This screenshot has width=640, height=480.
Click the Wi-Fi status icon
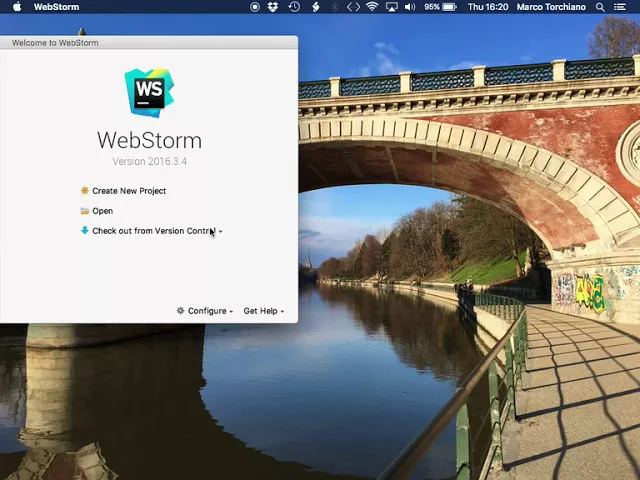tap(372, 7)
